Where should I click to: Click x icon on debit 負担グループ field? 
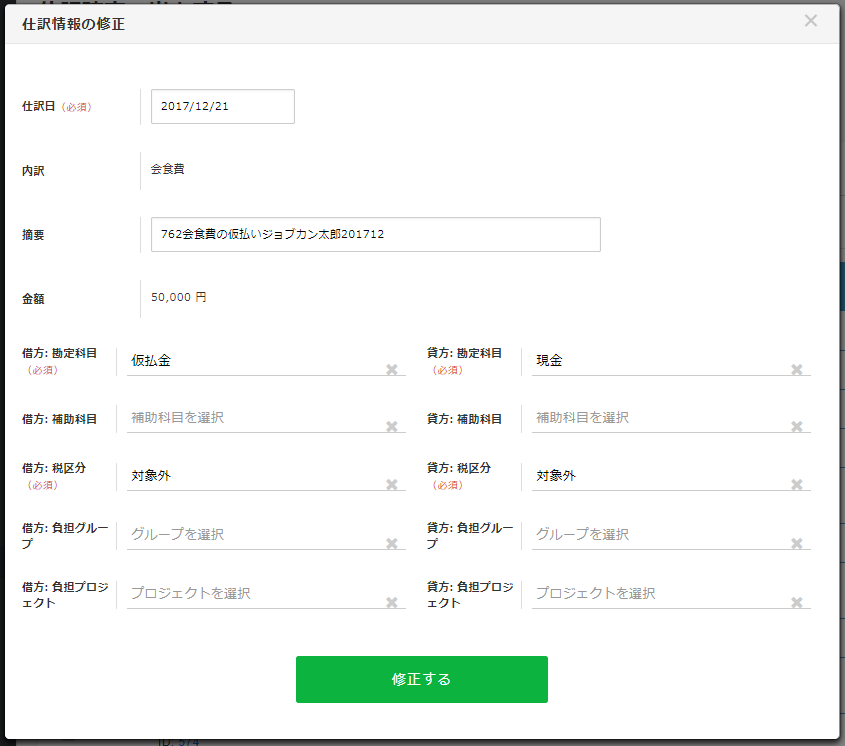point(392,544)
